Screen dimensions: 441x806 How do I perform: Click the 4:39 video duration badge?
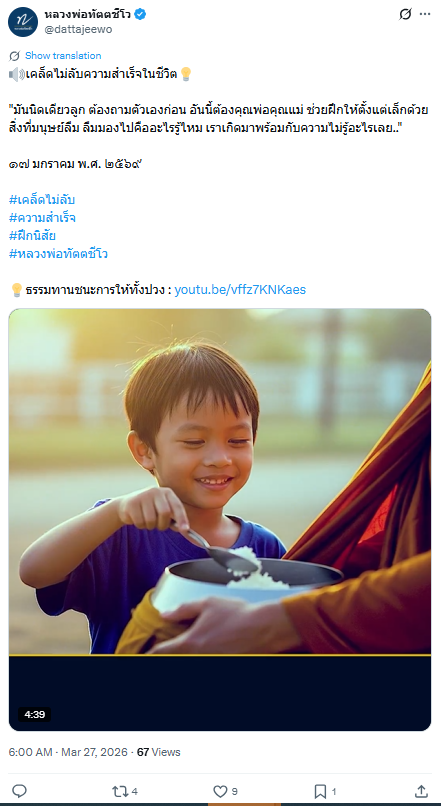[34, 715]
